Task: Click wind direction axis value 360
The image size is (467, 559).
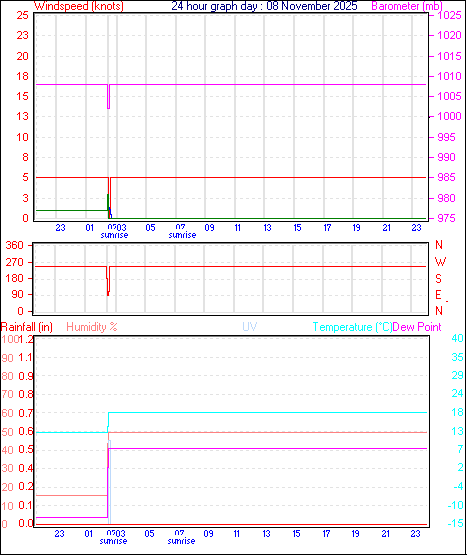Action: coord(14,245)
